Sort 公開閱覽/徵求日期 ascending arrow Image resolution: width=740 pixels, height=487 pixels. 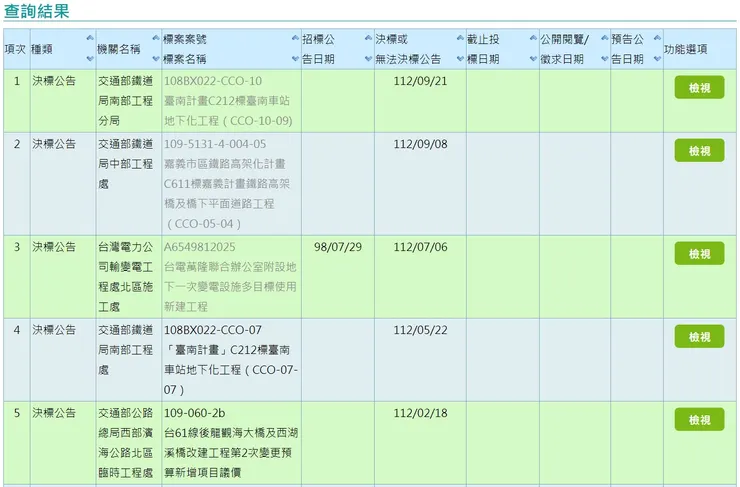coord(605,38)
